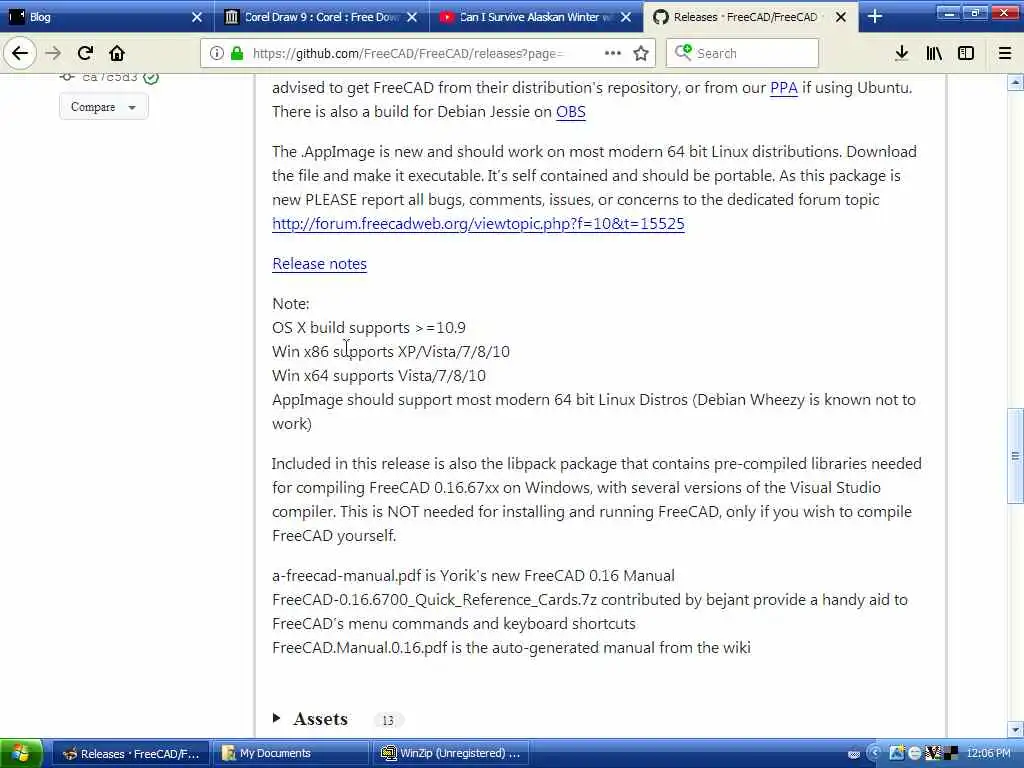Click 'OS X build supports >=10.9' text
This screenshot has width=1024, height=768.
369,328
